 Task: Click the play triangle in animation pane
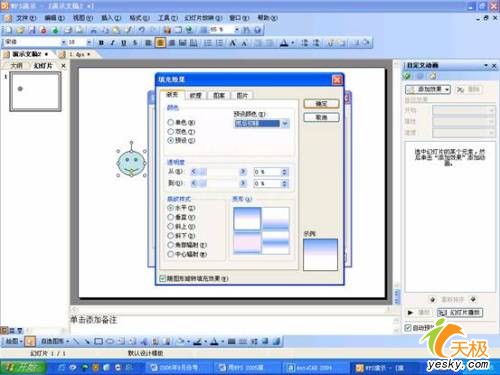(x=410, y=312)
